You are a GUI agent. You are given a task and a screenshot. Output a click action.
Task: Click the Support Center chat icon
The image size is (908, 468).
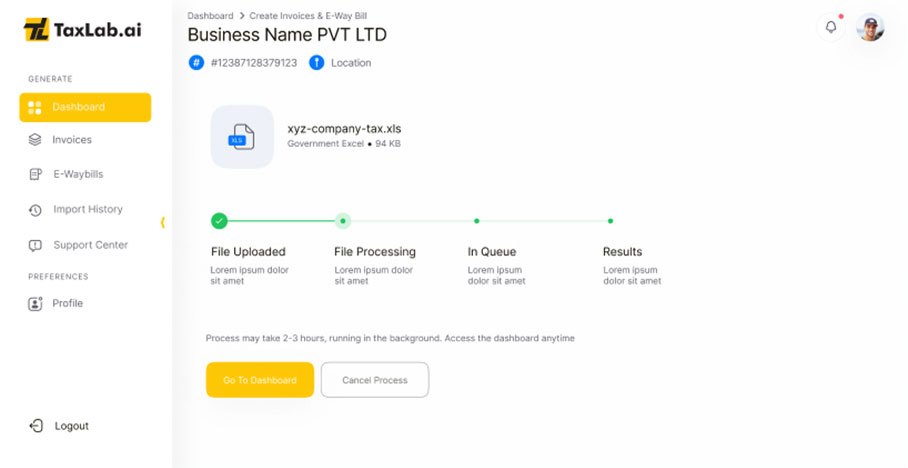35,245
